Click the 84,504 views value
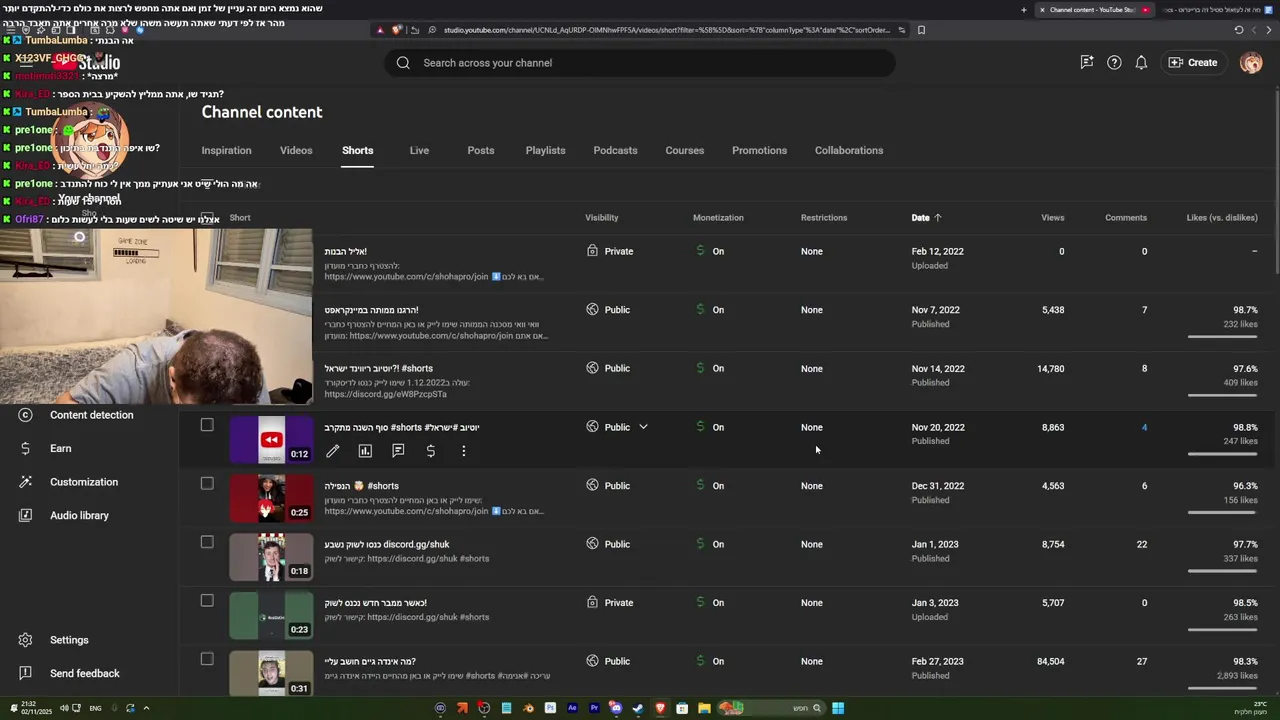1280x720 pixels. [x=1050, y=661]
